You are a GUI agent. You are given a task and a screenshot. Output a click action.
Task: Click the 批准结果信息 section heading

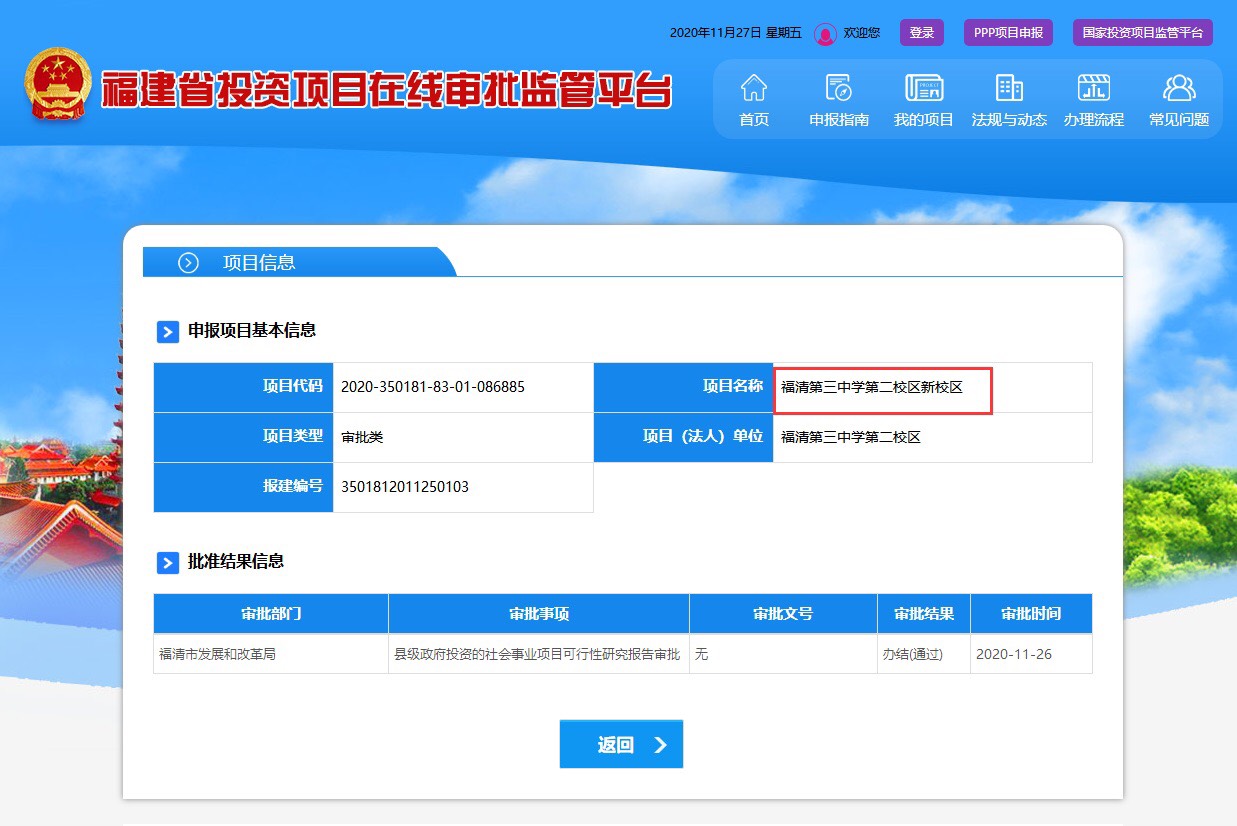(x=236, y=562)
